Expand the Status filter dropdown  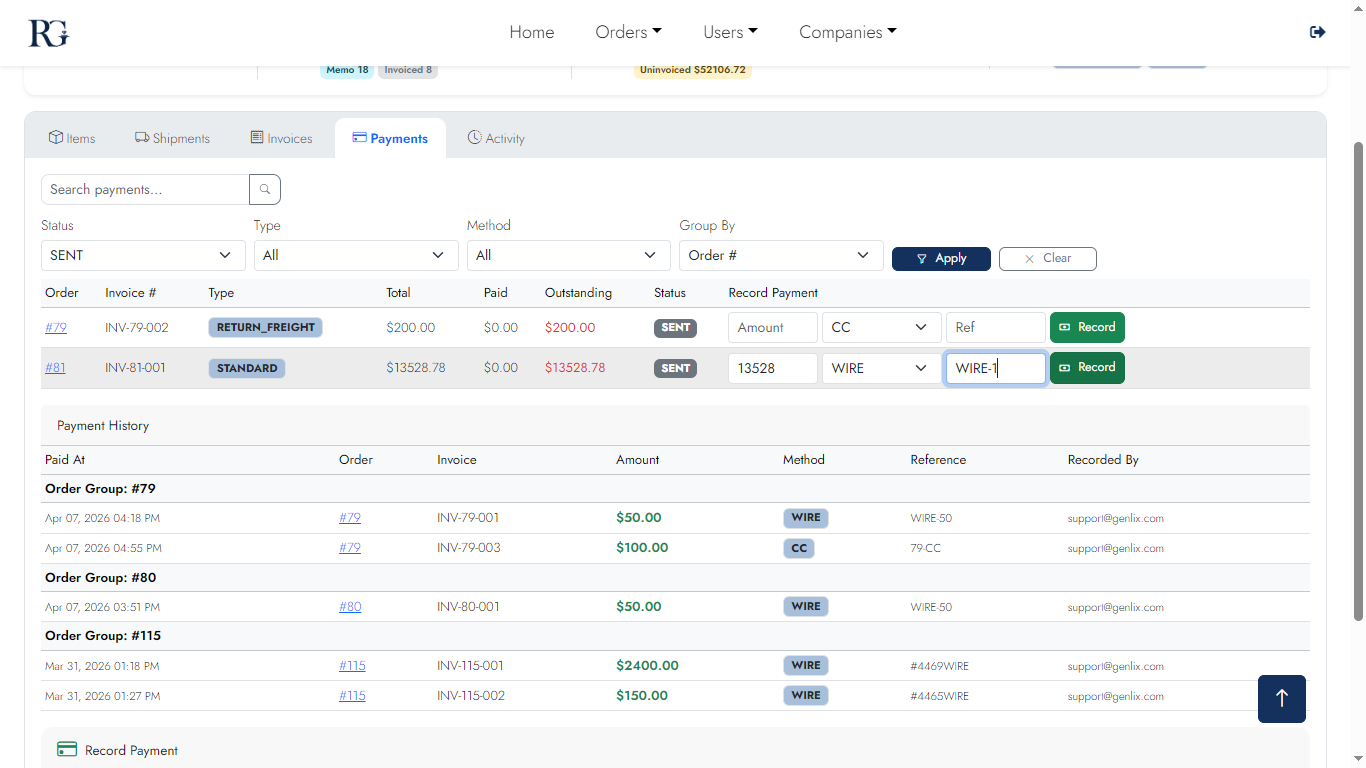pyautogui.click(x=143, y=255)
